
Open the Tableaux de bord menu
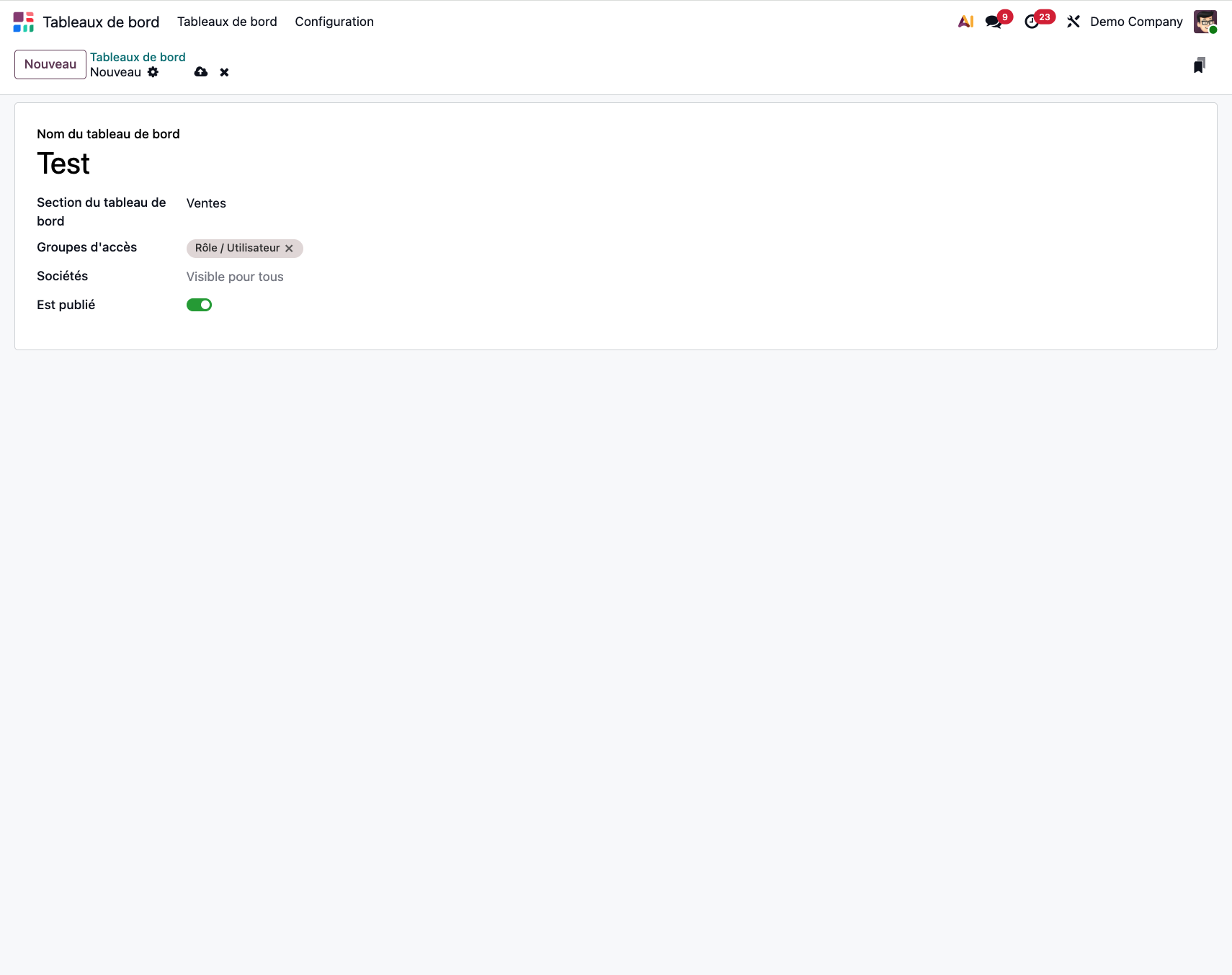[x=227, y=22]
